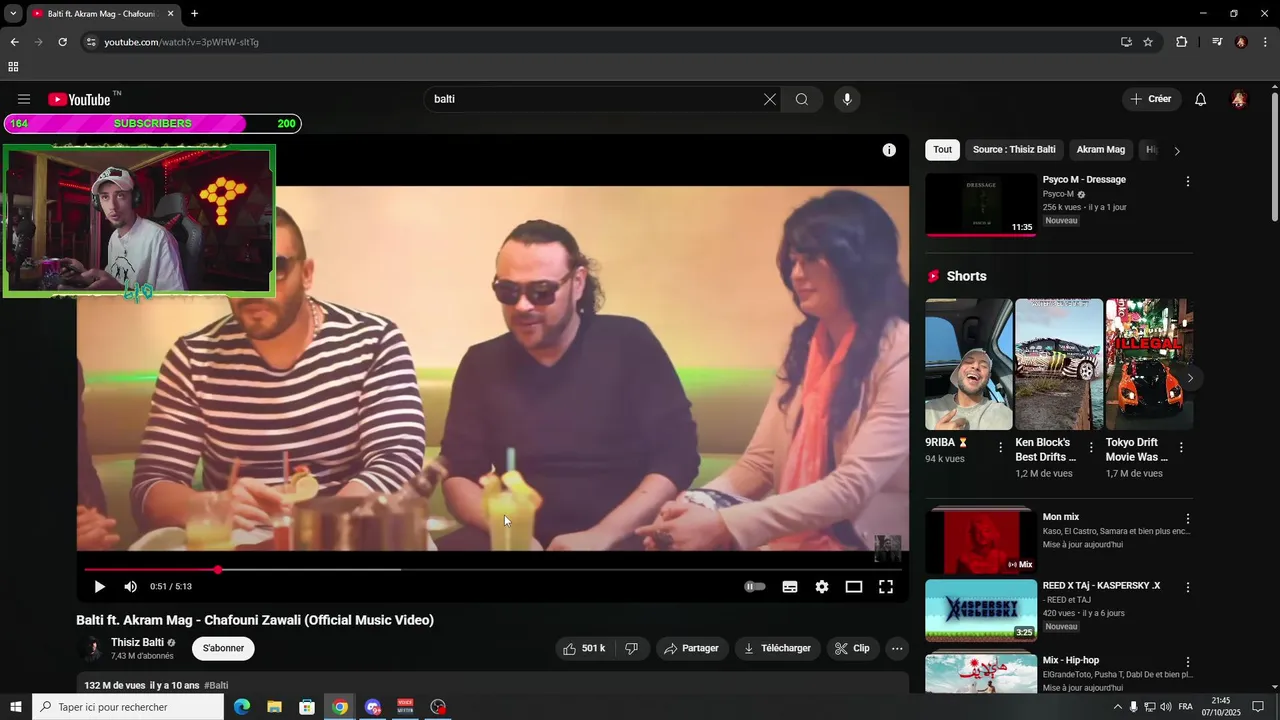Open more actions menu below the video
The width and height of the screenshot is (1280, 720).
pyautogui.click(x=897, y=648)
